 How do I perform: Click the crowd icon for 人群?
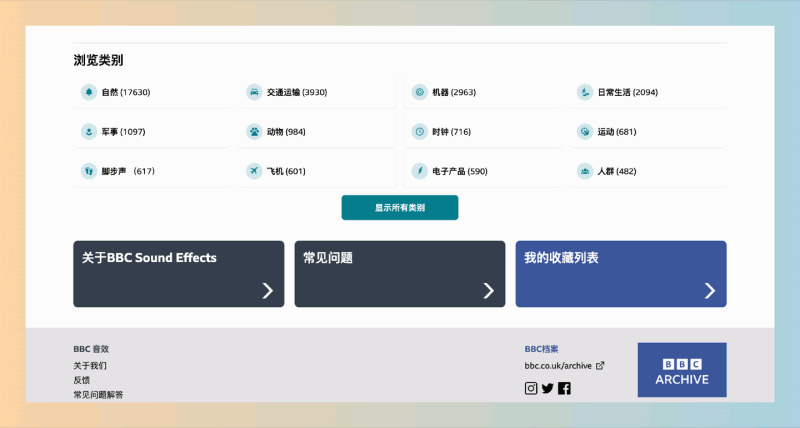tap(585, 171)
